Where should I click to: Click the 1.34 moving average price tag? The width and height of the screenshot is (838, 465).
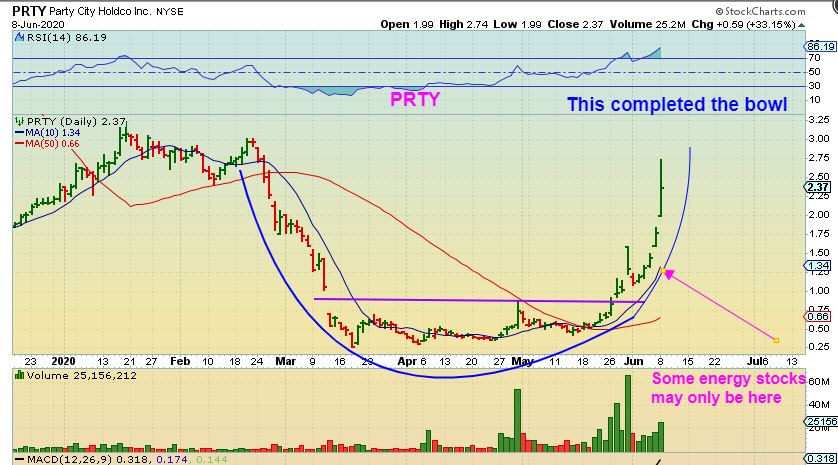click(818, 266)
